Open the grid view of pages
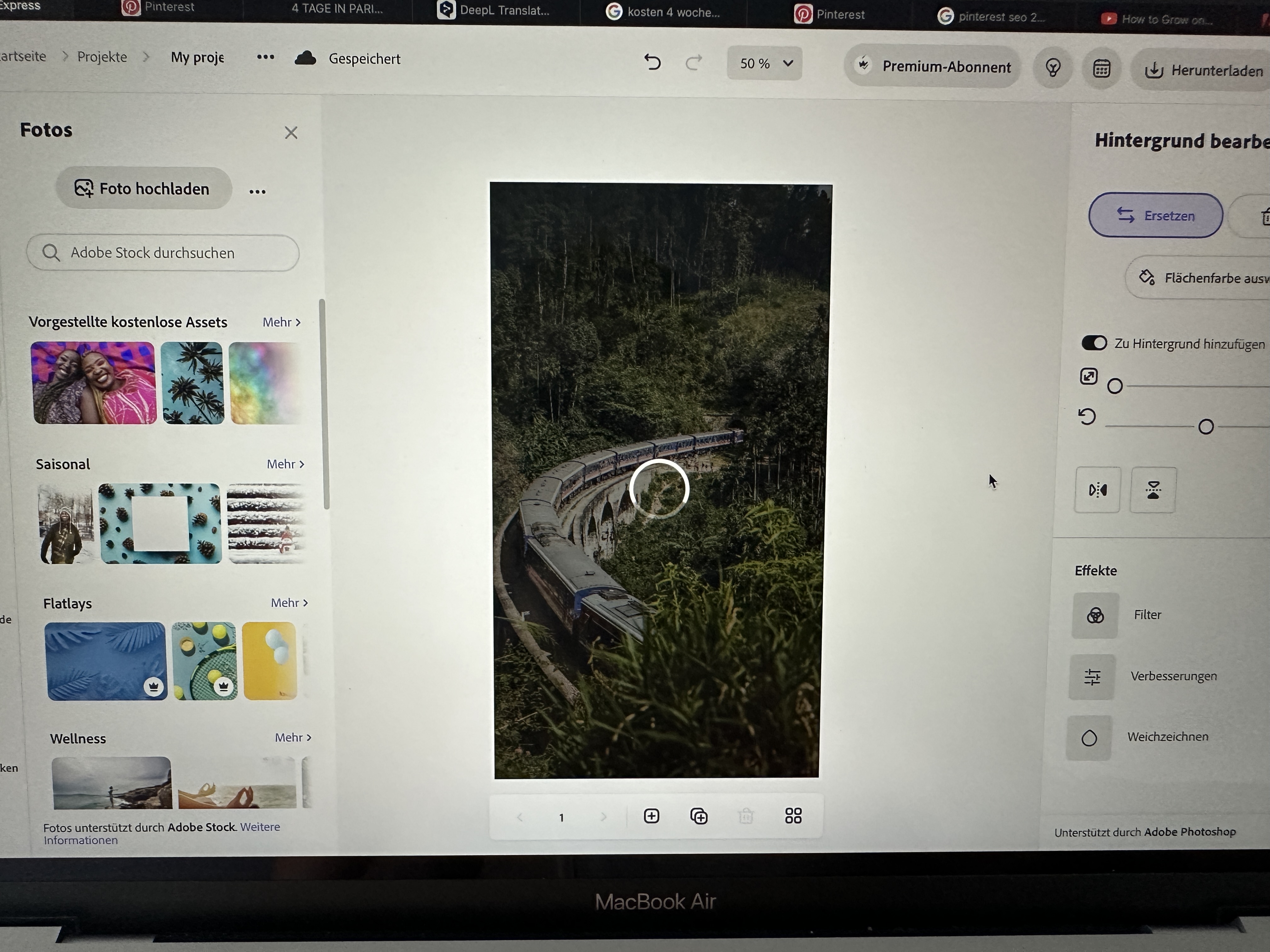 [x=793, y=815]
